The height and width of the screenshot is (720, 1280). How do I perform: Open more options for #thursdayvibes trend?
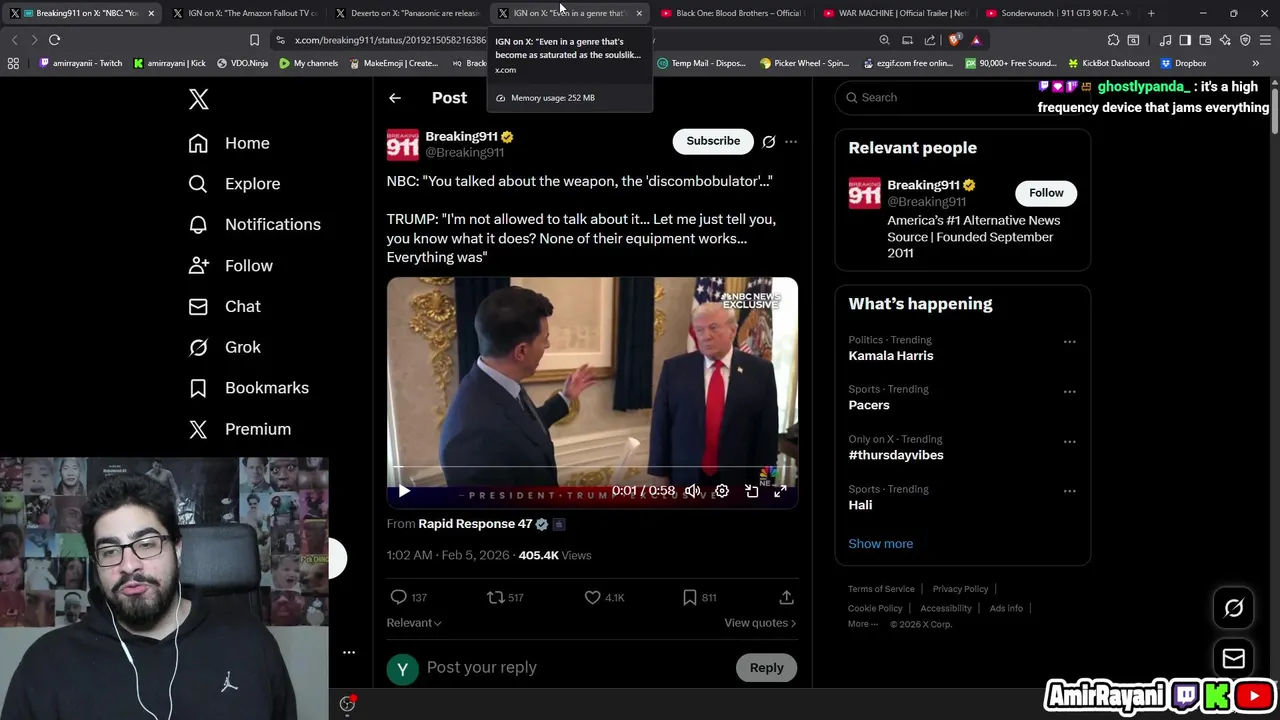[x=1069, y=442]
